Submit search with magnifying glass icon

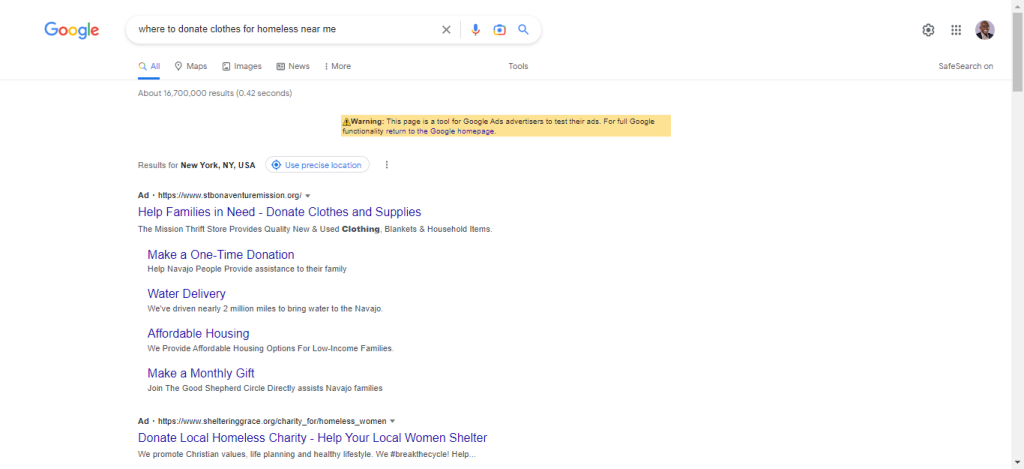523,29
